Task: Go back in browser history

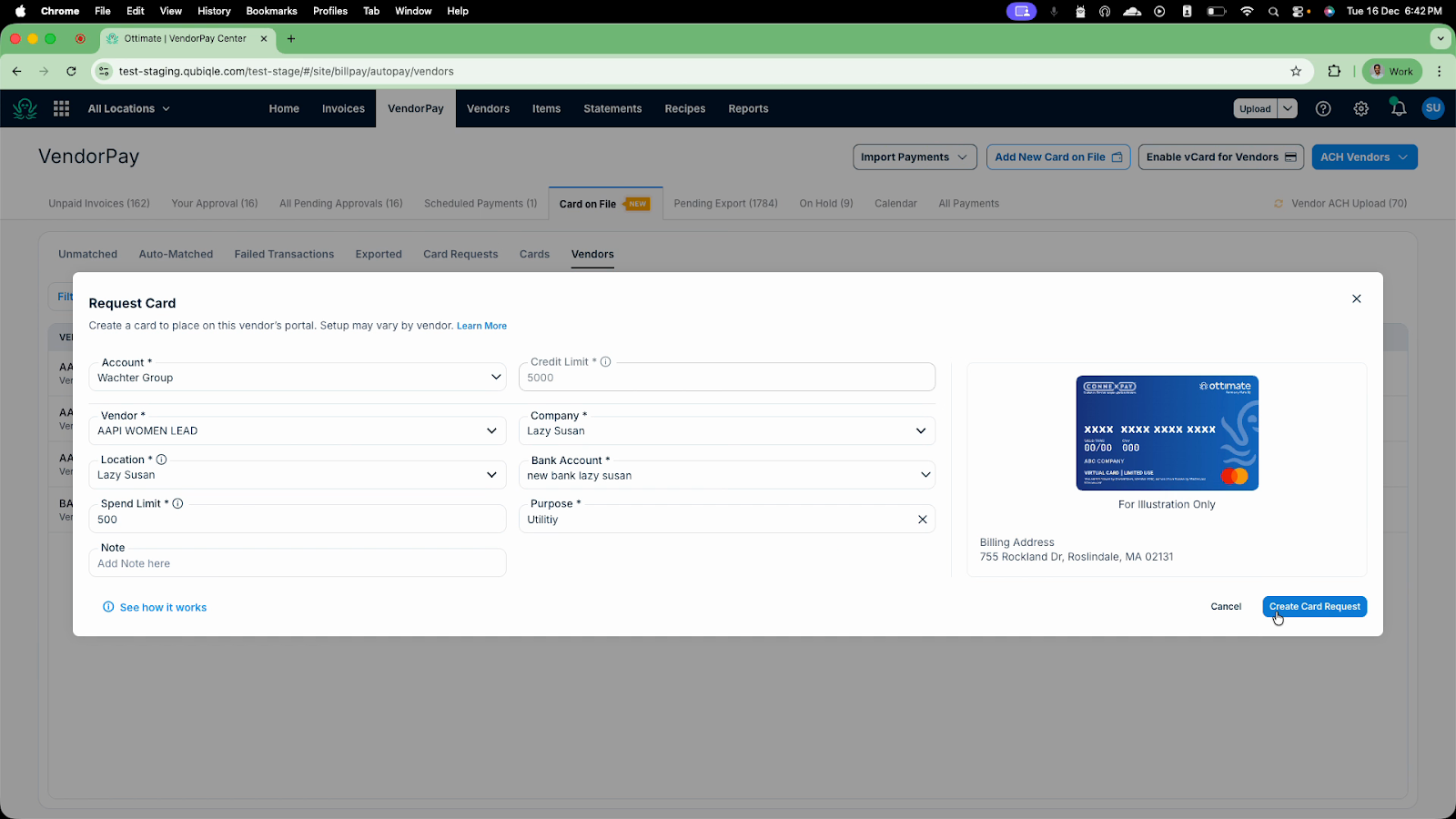Action: pos(16,71)
